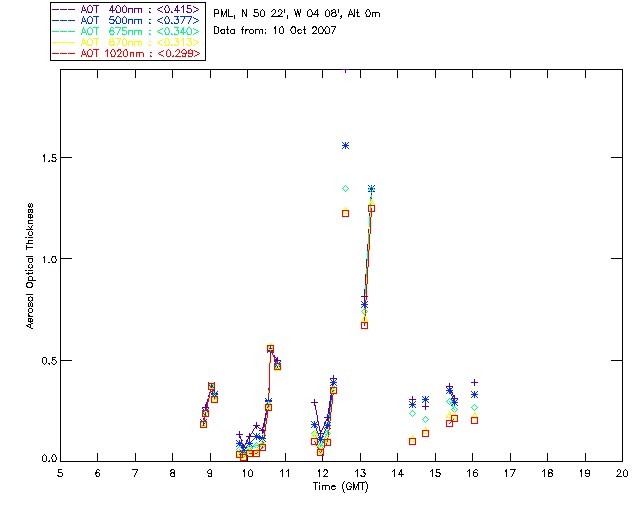Click the blue asterisk marker at 16 hours
The width and height of the screenshot is (640, 512).
pyautogui.click(x=474, y=395)
